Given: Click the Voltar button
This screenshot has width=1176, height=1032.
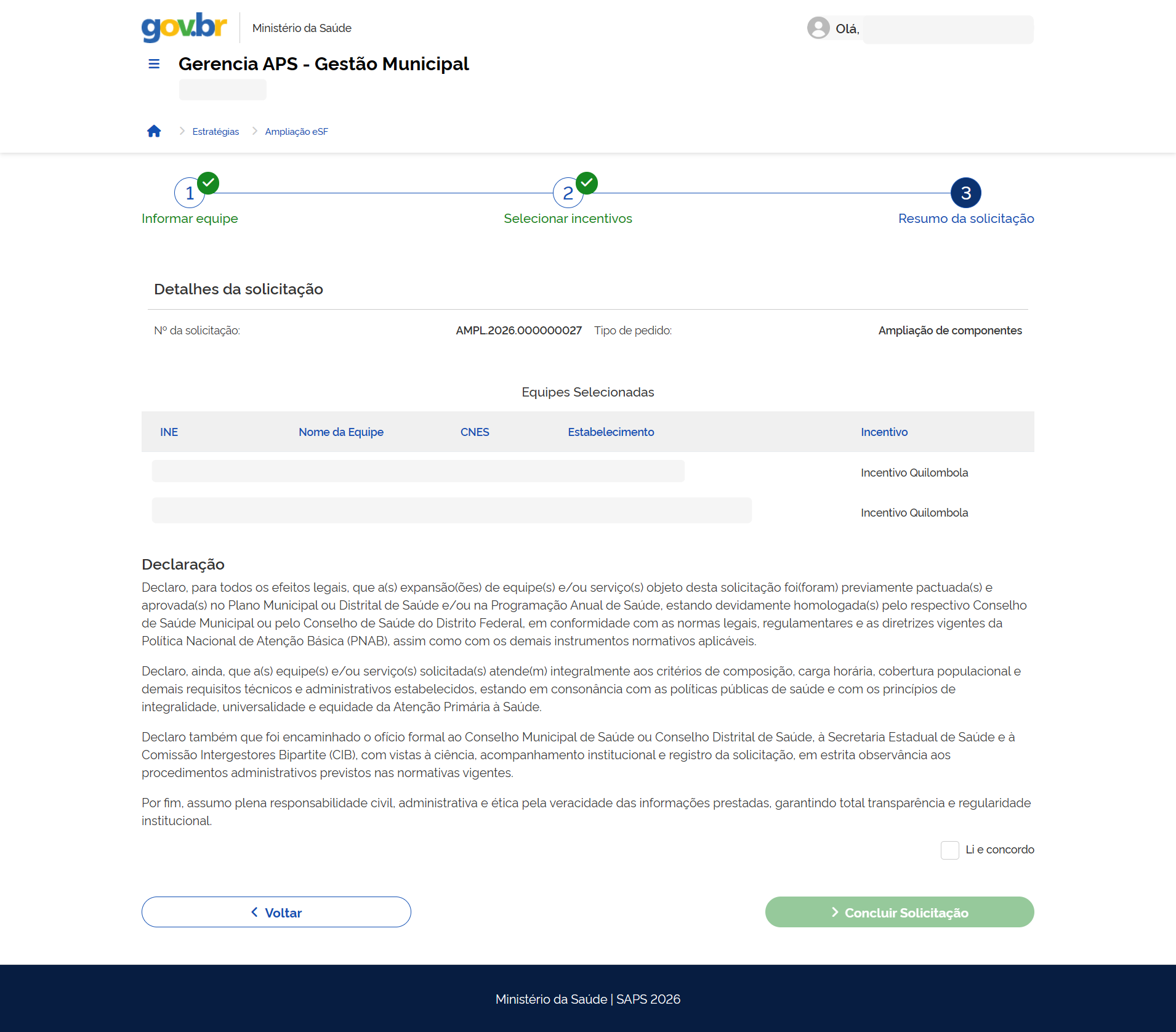Looking at the screenshot, I should 276,912.
